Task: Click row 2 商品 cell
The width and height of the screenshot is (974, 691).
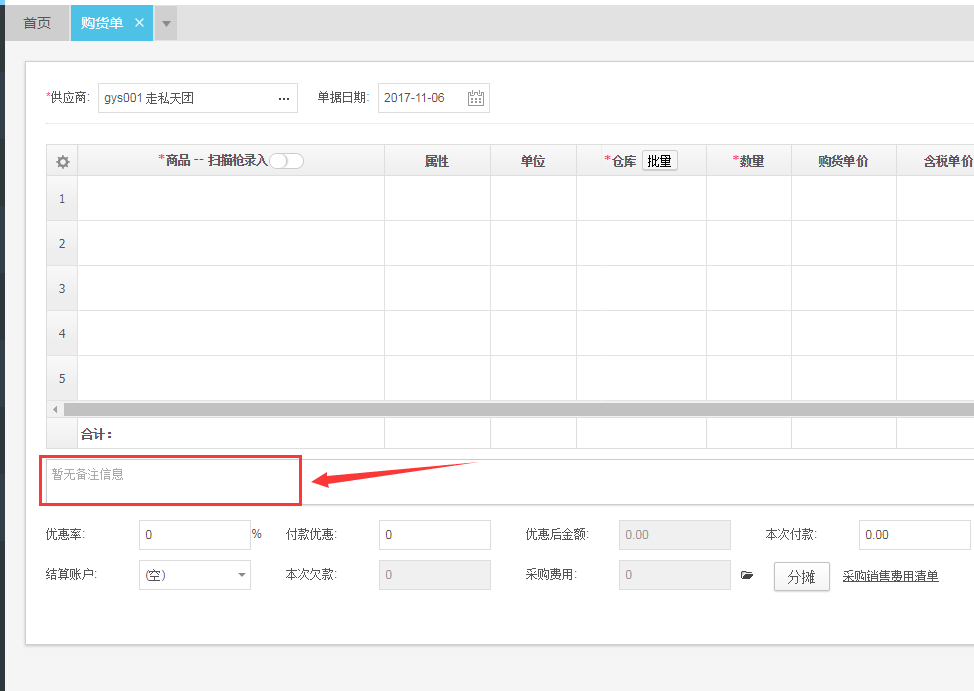Action: pos(231,243)
